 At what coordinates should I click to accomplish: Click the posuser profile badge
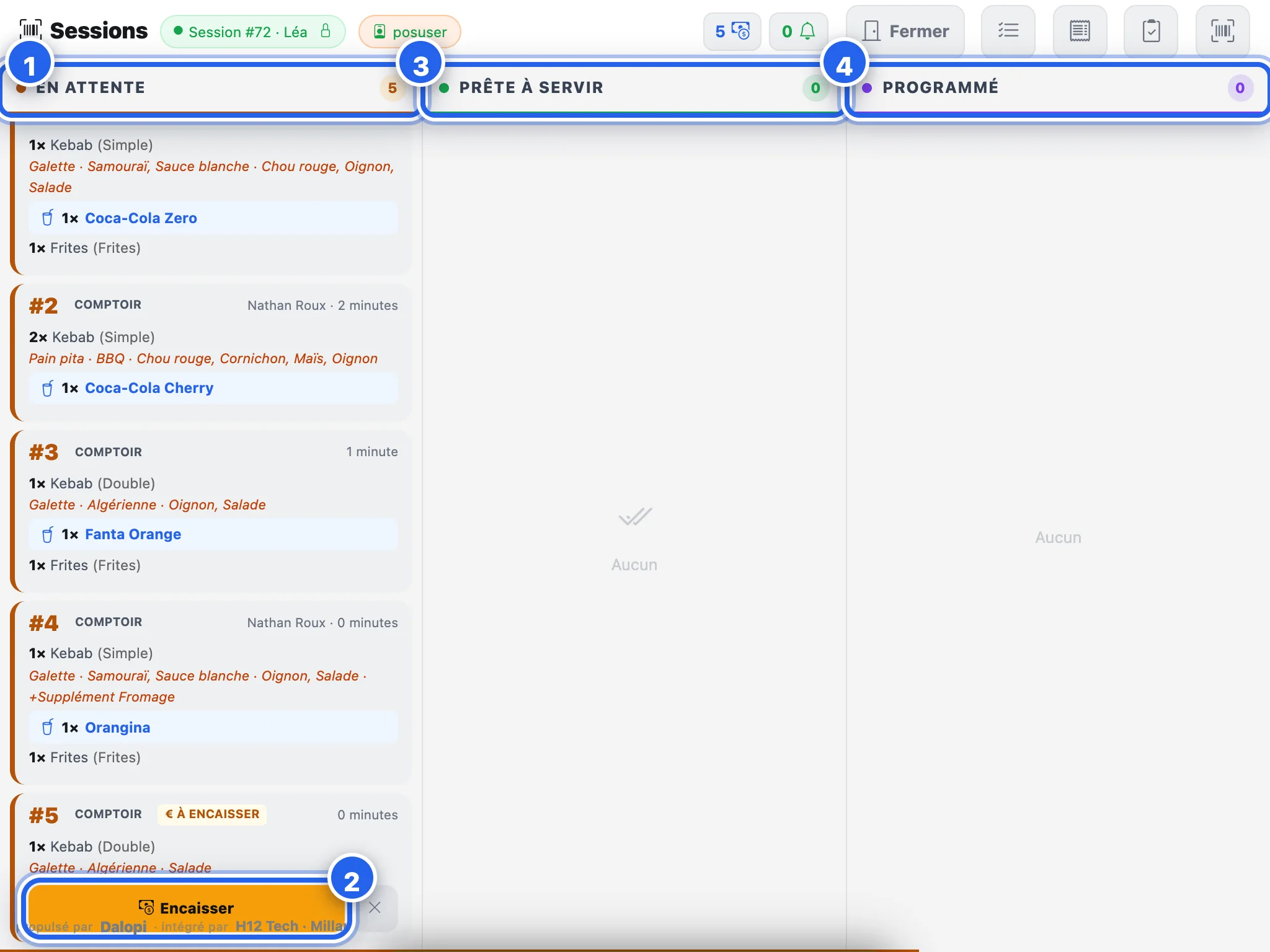click(410, 32)
